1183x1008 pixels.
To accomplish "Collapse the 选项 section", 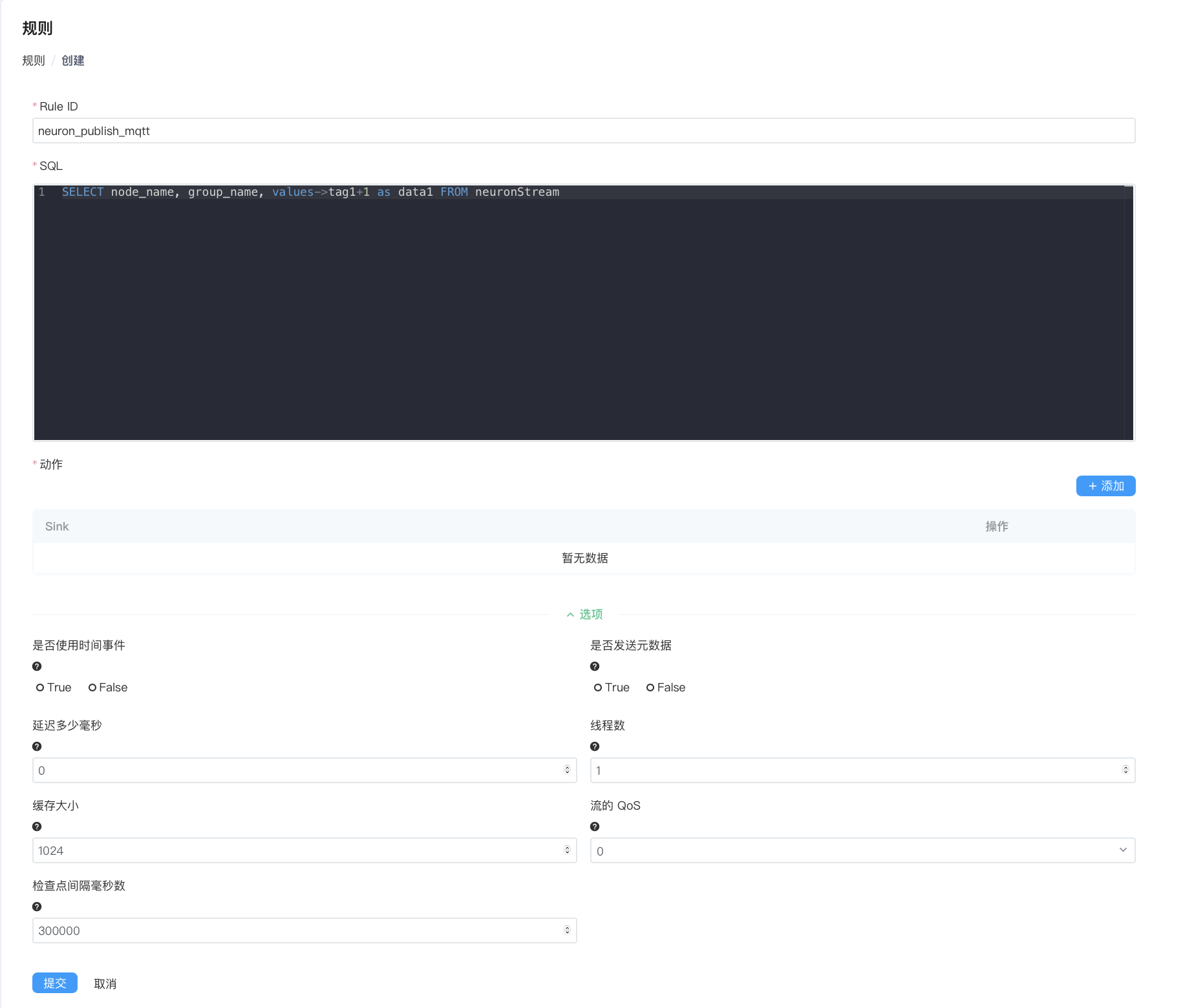I will (x=584, y=614).
